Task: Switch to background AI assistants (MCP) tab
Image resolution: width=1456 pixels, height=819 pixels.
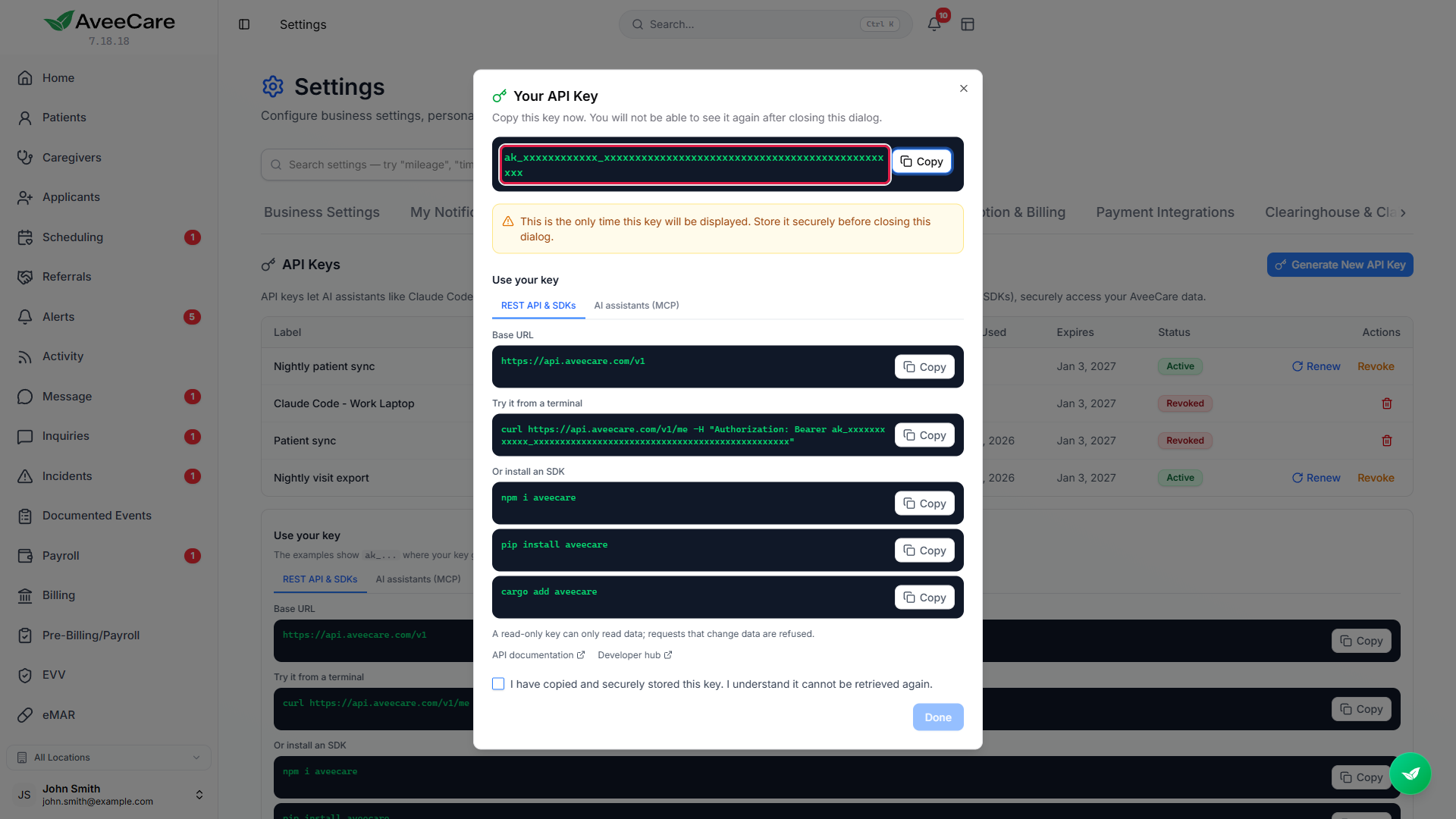Action: coord(418,579)
